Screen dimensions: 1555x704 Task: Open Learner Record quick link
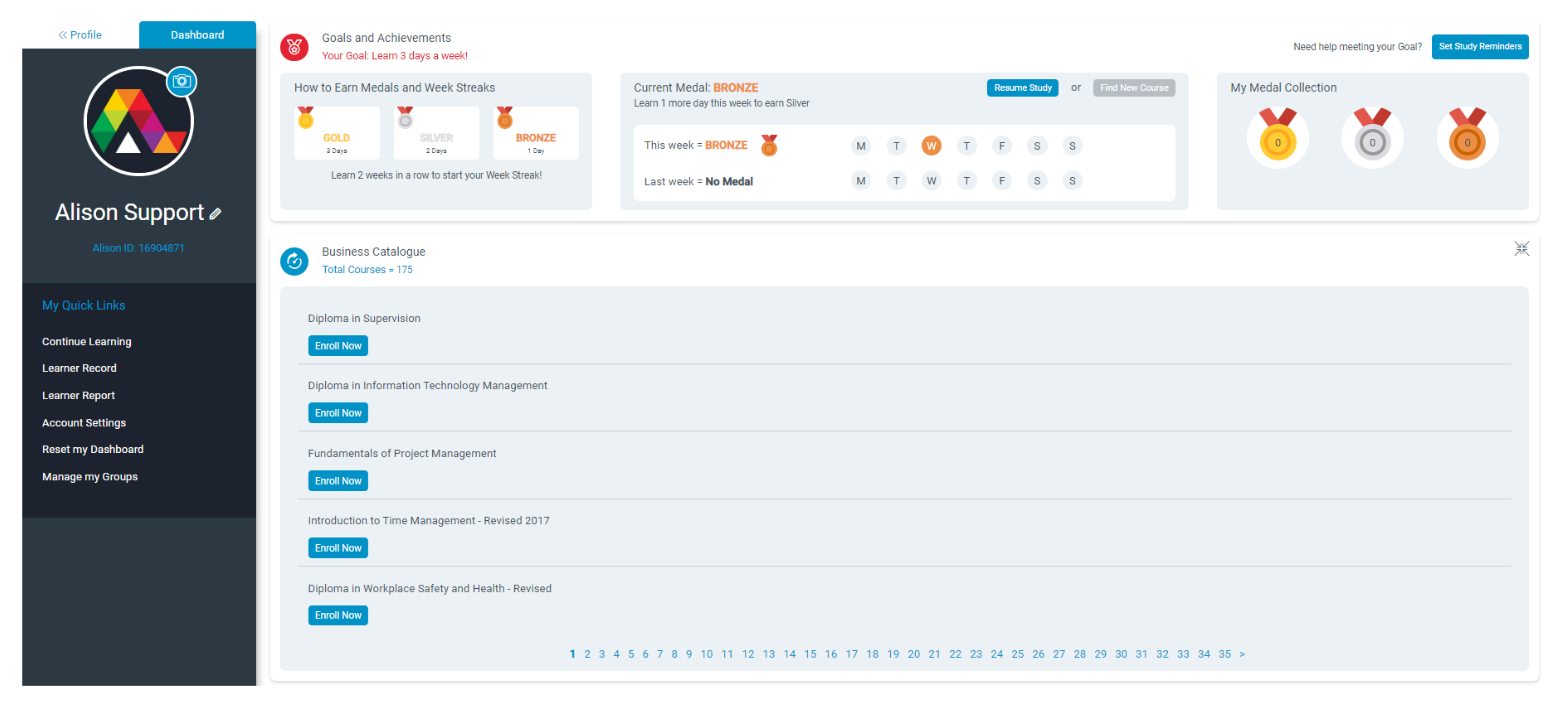(79, 368)
